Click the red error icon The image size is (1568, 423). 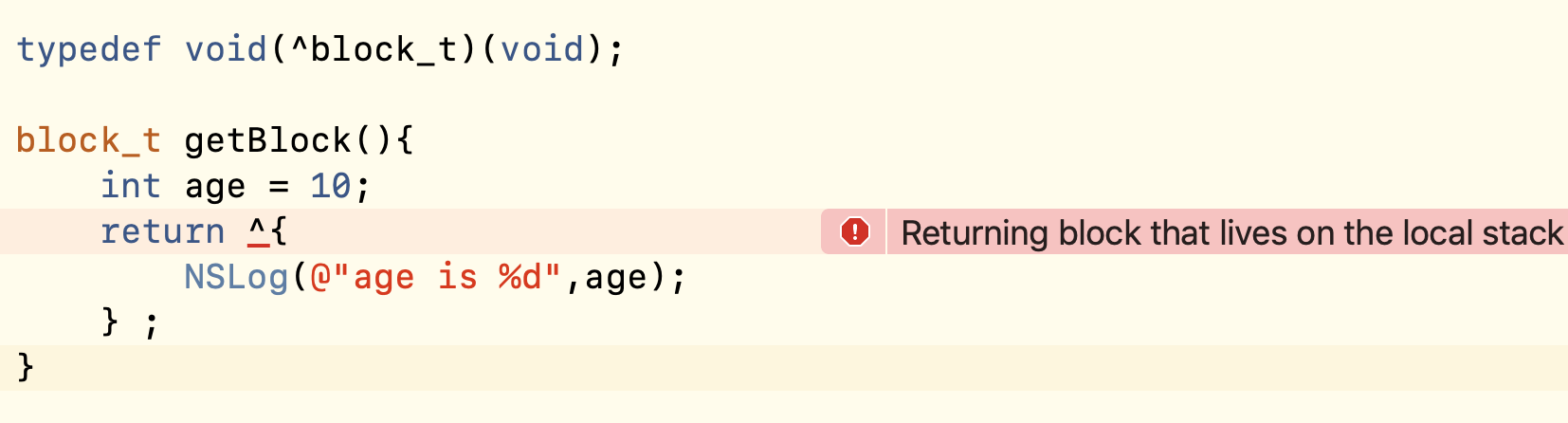click(x=855, y=231)
